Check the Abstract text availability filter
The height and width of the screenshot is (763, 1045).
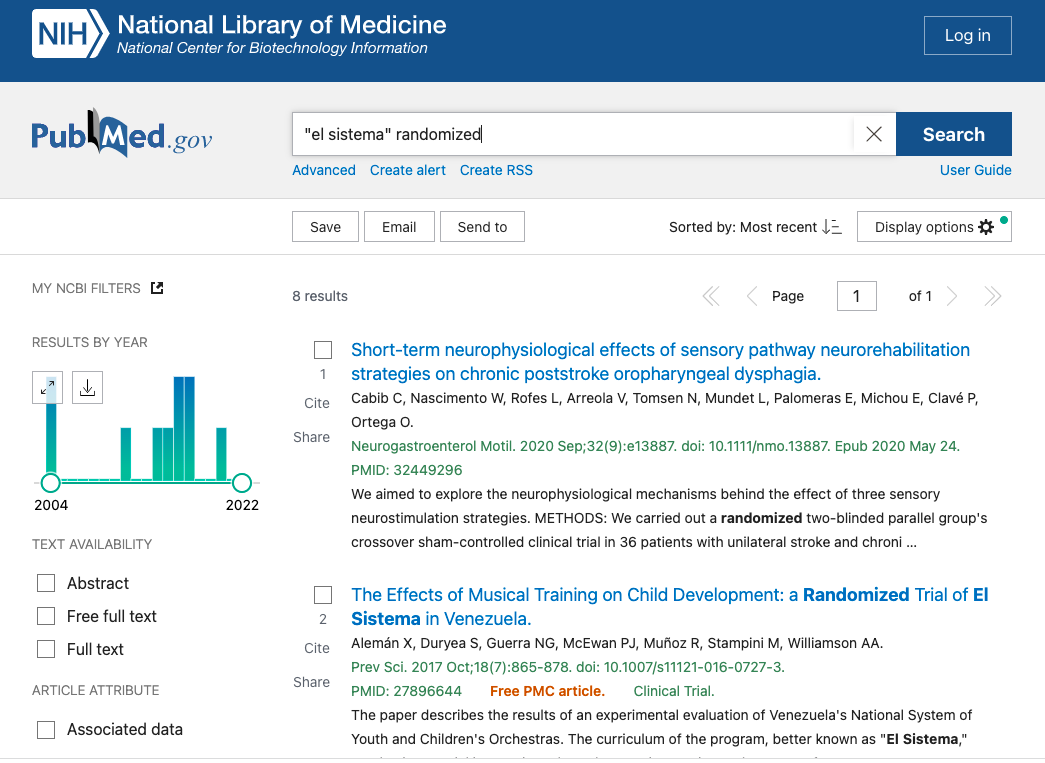click(x=46, y=583)
